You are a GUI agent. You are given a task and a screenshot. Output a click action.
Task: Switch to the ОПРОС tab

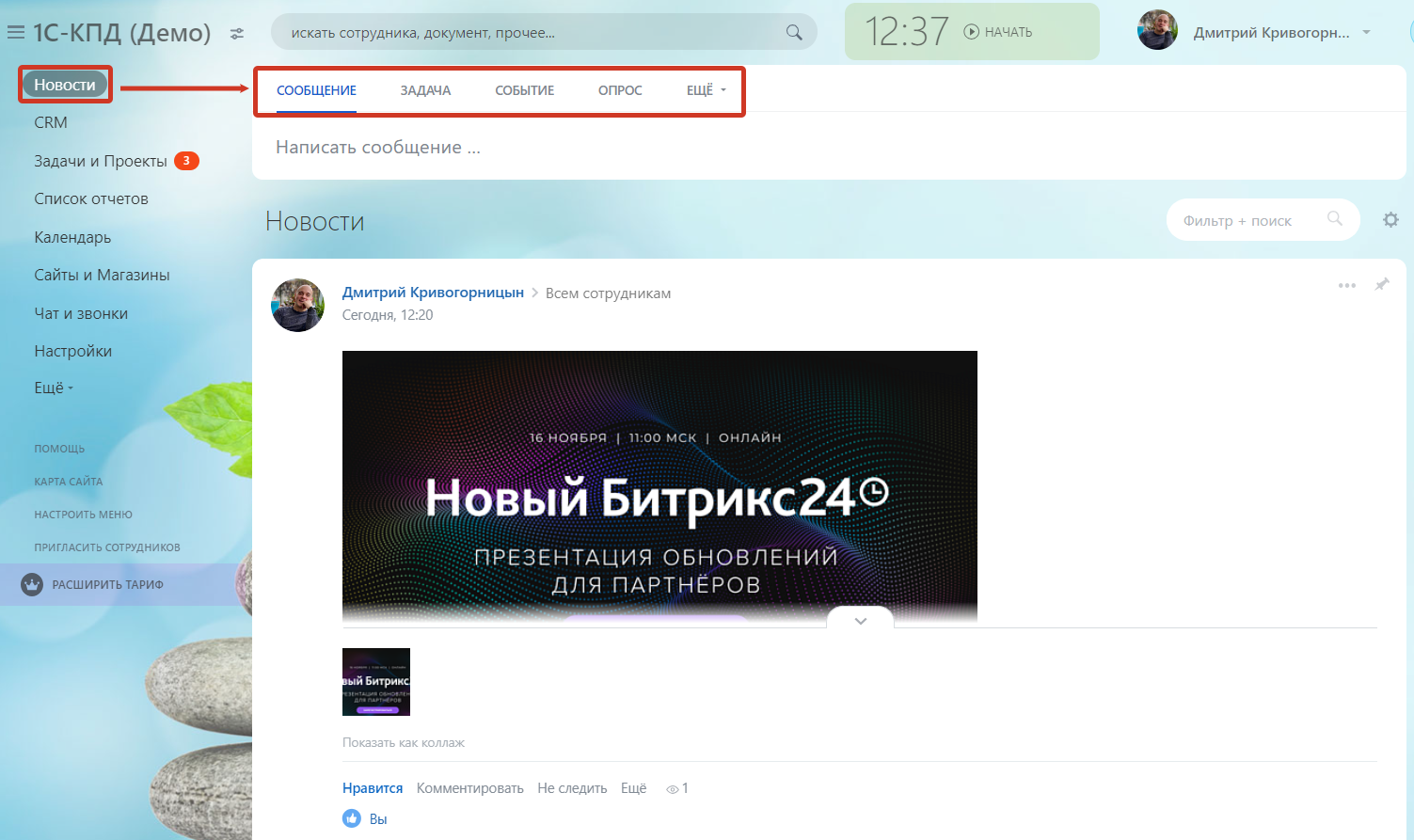[x=620, y=90]
